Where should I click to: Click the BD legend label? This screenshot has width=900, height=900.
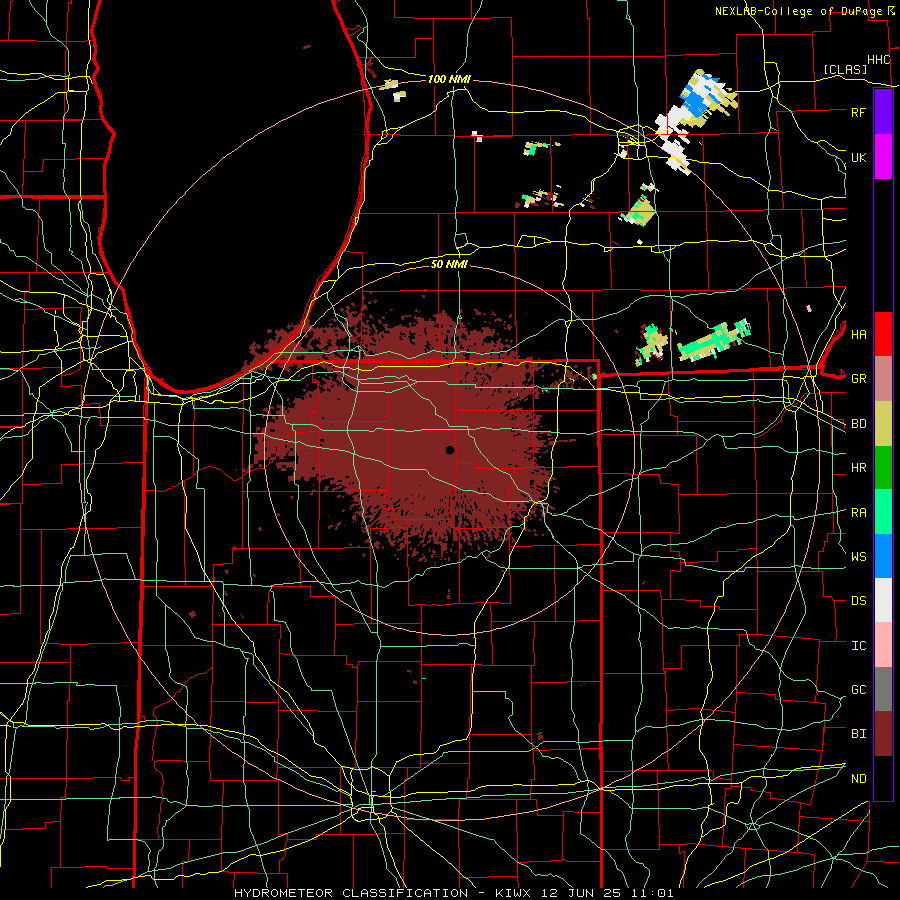pyautogui.click(x=858, y=424)
